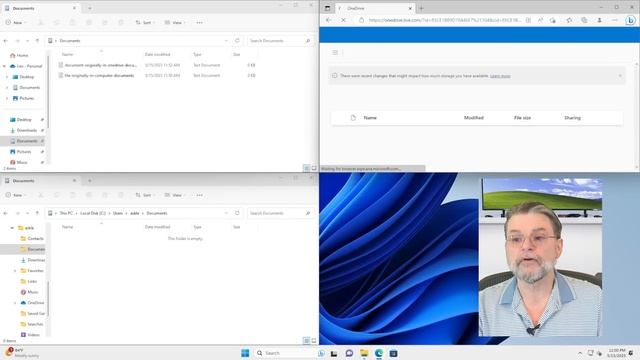The height and width of the screenshot is (360, 640).
Task: Open View menu in top Explorer window
Action: (x=175, y=22)
